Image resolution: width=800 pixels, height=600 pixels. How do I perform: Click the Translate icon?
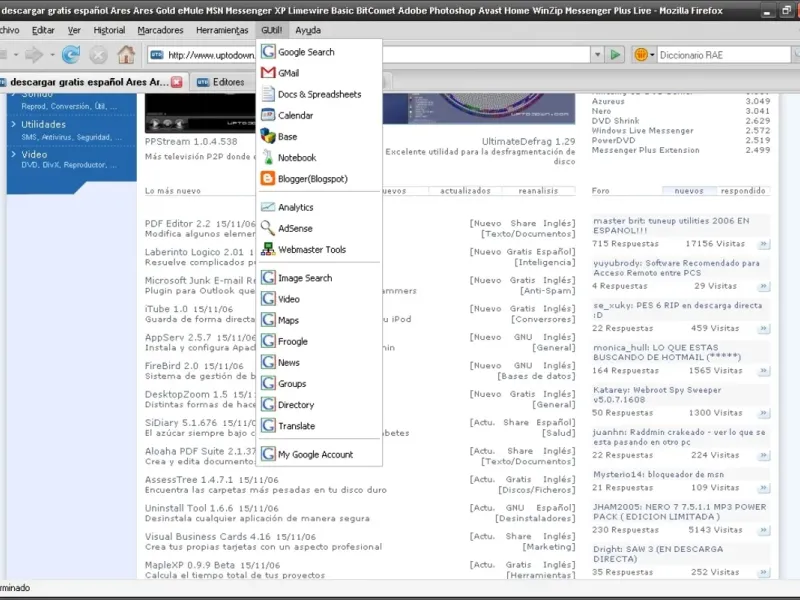[268, 426]
